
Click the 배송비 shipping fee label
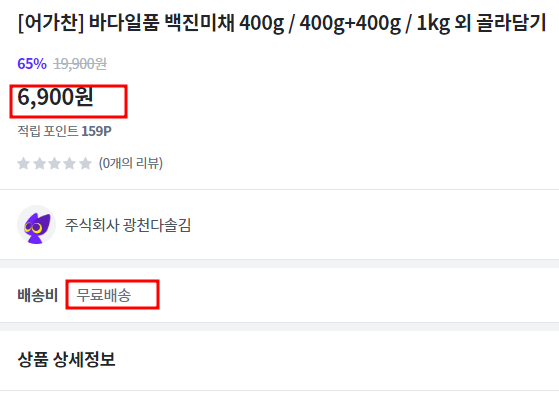point(37,295)
